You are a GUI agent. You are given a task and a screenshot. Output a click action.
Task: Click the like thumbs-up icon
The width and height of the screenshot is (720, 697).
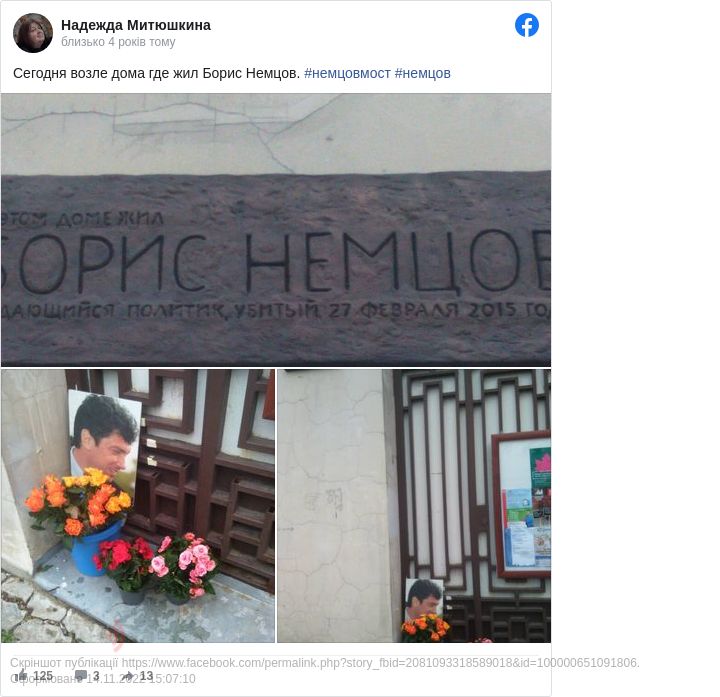click(22, 675)
